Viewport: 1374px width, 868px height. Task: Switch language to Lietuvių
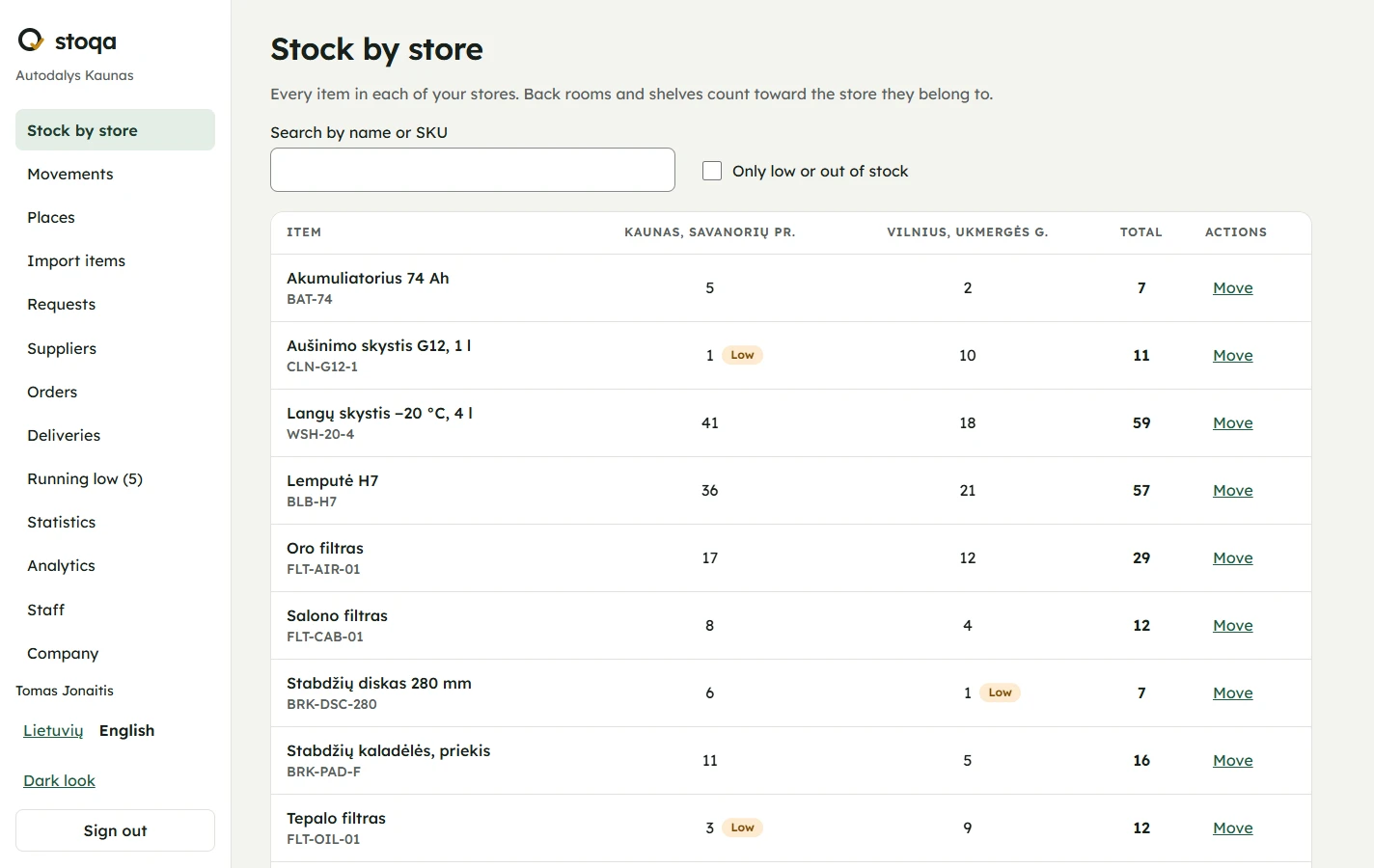coord(53,730)
